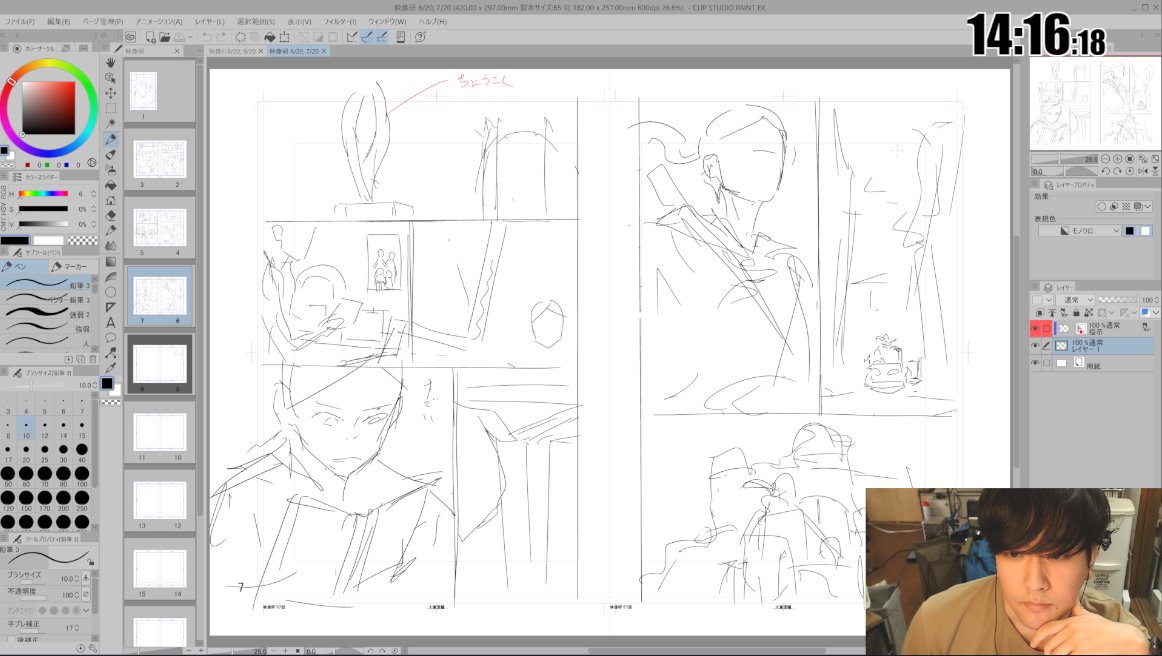The height and width of the screenshot is (656, 1162).
Task: Toggle visibility of the 指示 layer
Action: coord(1035,328)
